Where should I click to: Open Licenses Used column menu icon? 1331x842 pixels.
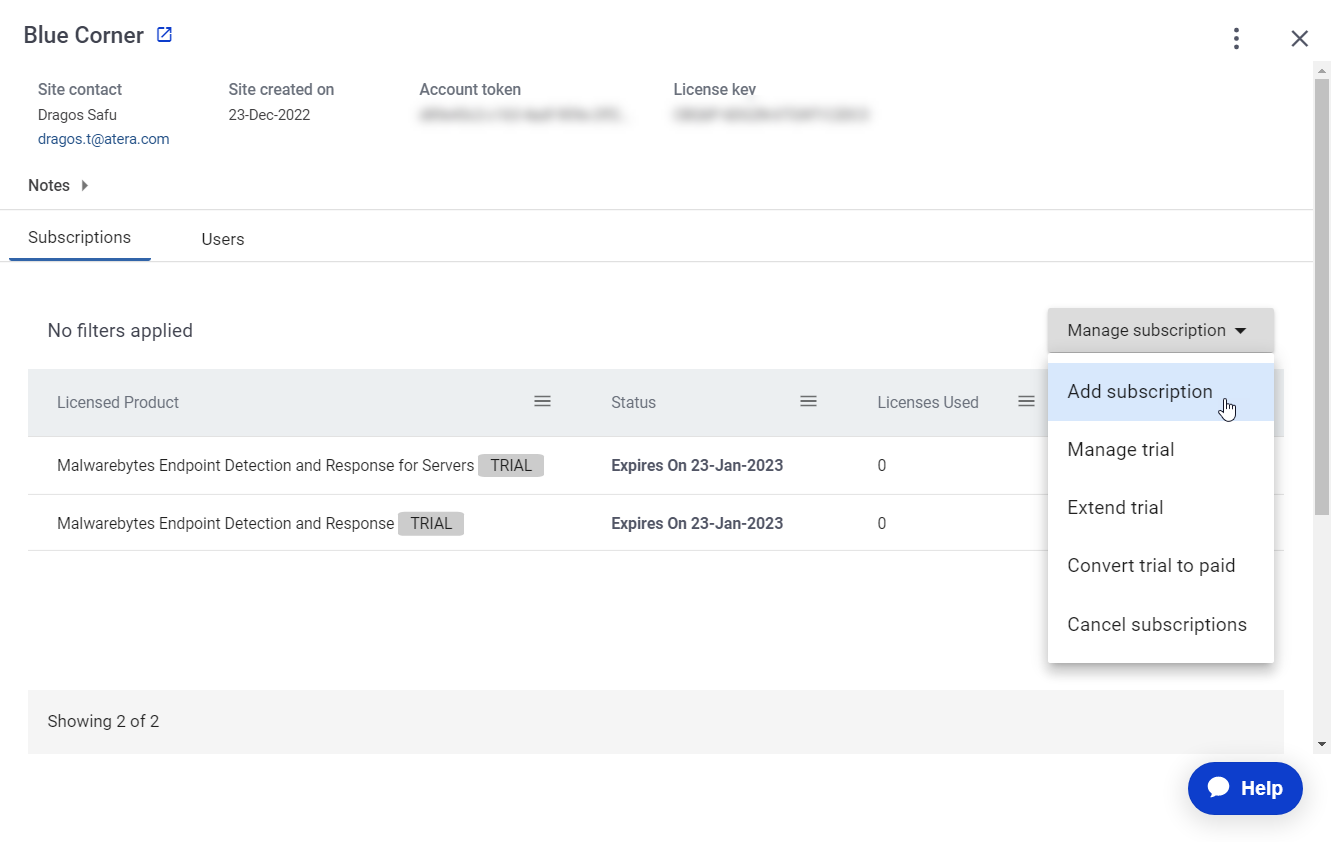click(1026, 401)
